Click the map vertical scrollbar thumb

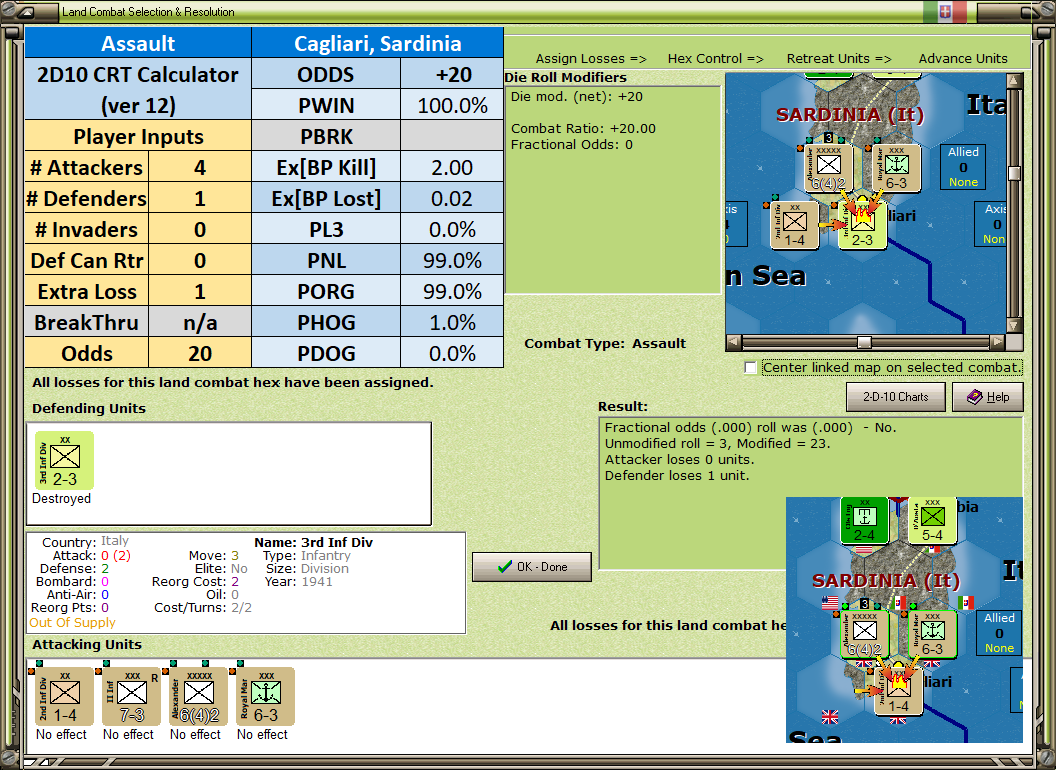[x=1014, y=173]
